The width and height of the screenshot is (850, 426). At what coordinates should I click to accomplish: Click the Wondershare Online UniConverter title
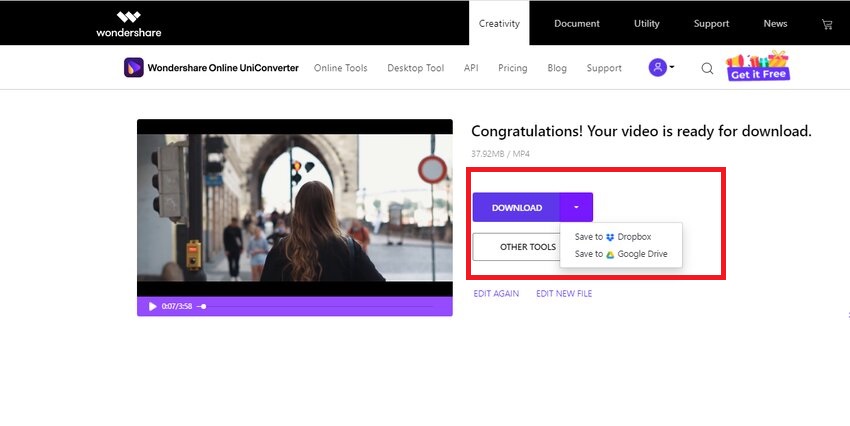[223, 68]
